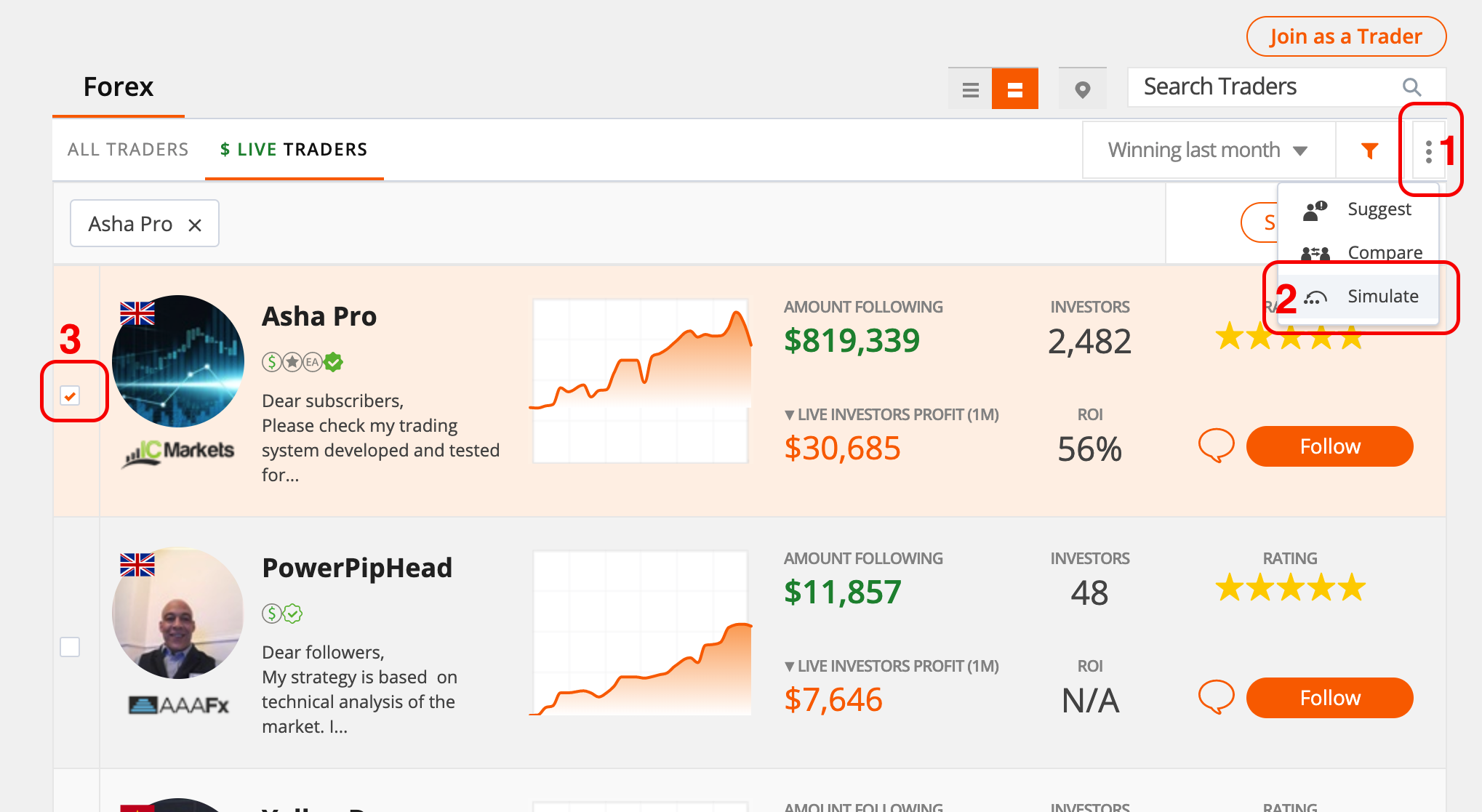Expand Asha Pro's Live Investors Profit selector
This screenshot has height=812, width=1482.
click(892, 415)
